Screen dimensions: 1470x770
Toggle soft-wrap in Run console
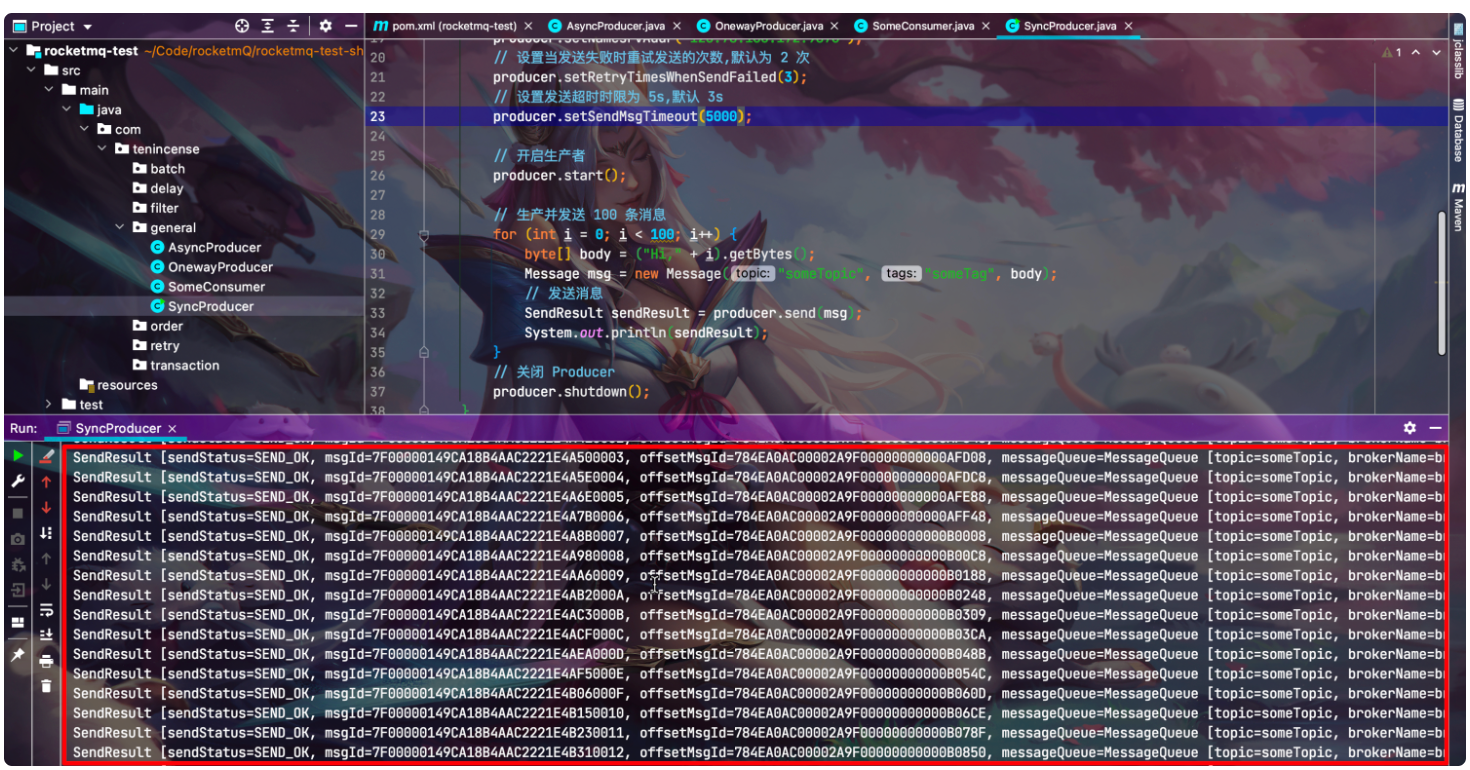(46, 610)
